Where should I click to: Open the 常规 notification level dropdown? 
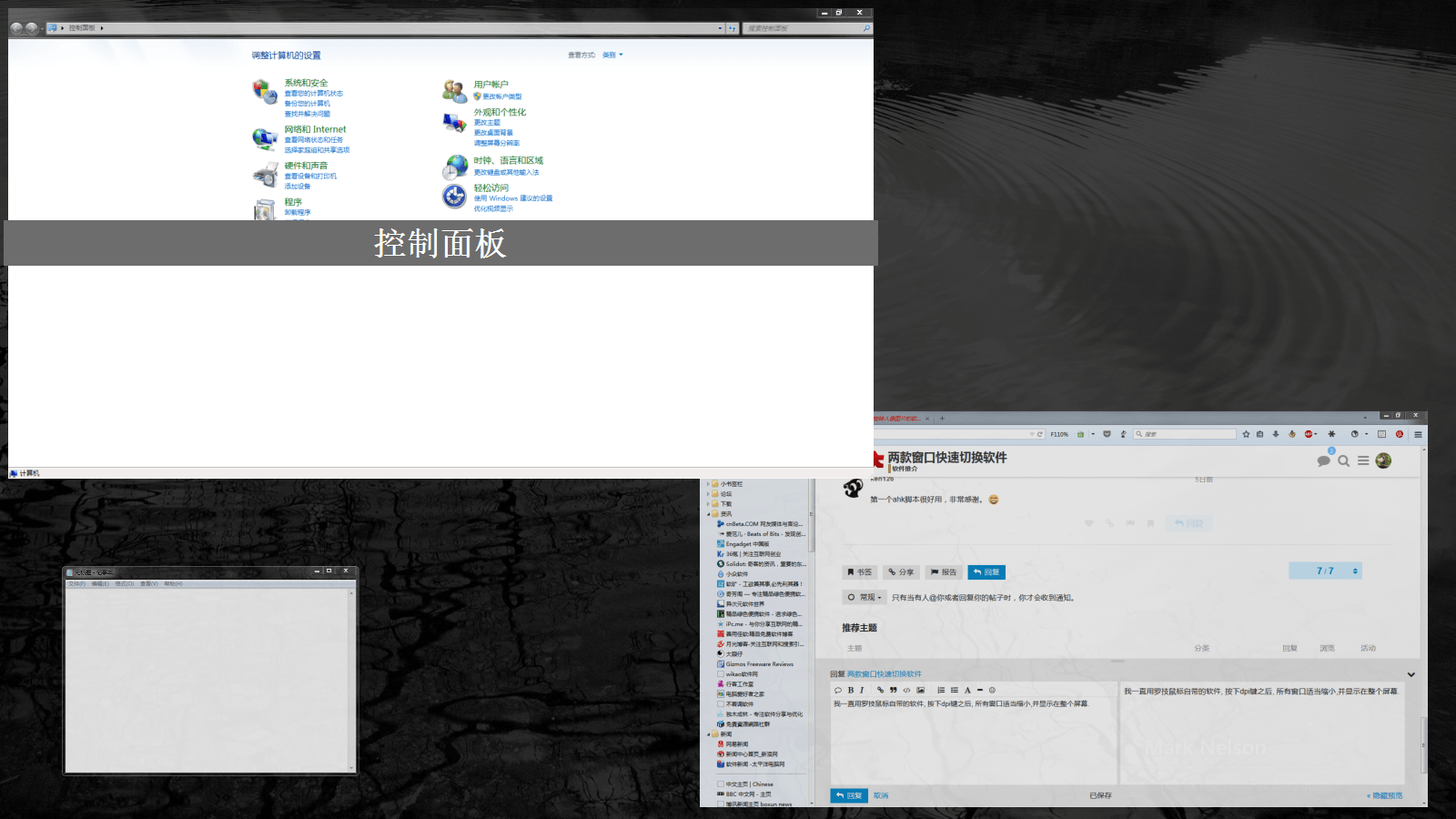tap(864, 598)
